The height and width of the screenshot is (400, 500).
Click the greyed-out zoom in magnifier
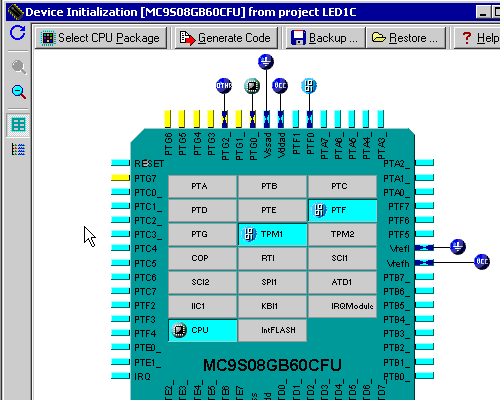tap(19, 67)
